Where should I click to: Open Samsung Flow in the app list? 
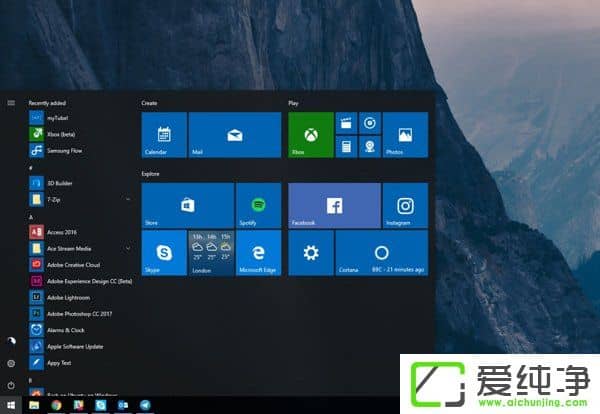pyautogui.click(x=80, y=150)
